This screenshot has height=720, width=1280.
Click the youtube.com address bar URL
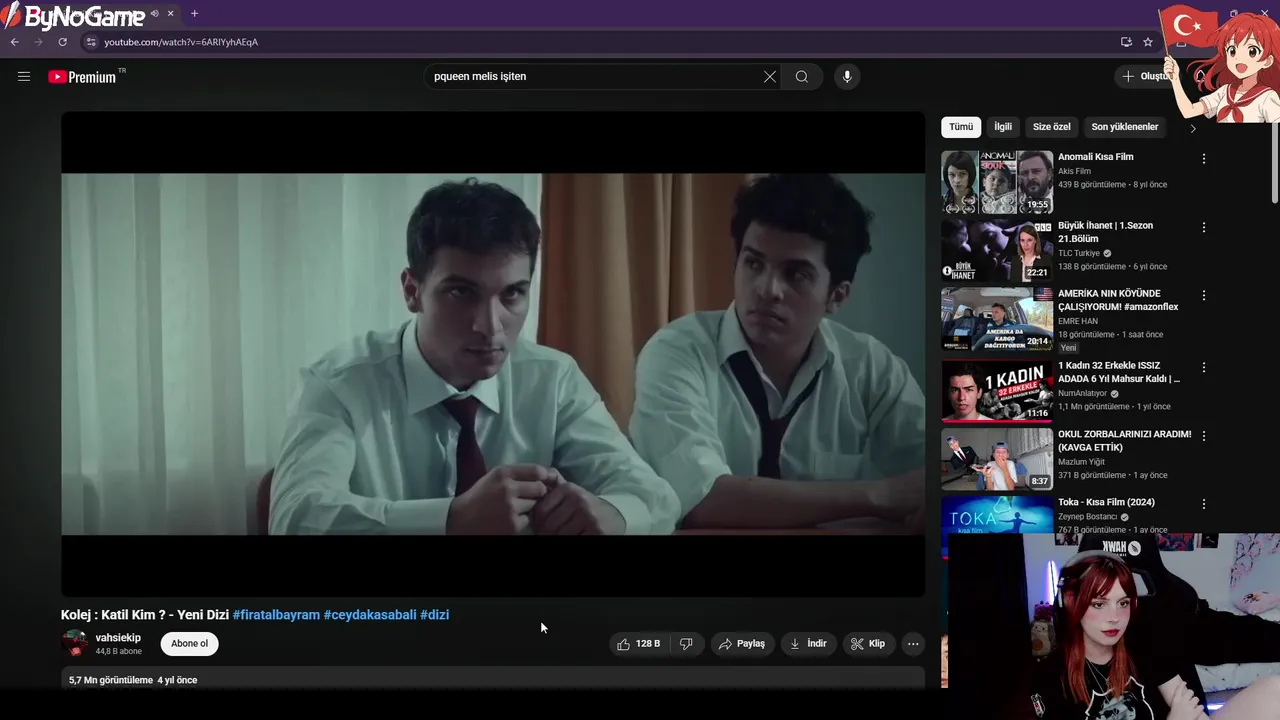(x=181, y=42)
